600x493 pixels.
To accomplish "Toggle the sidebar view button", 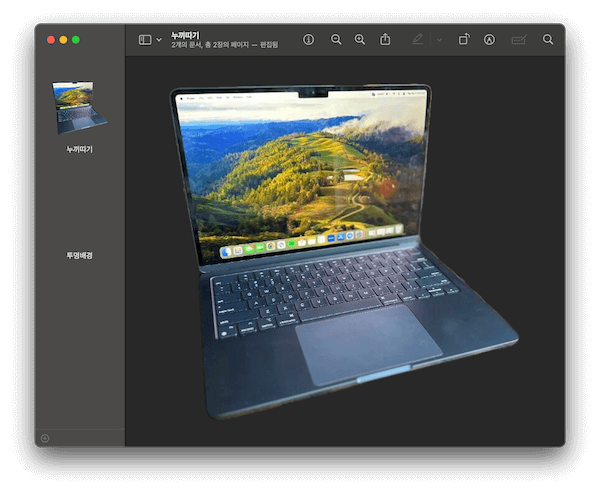I will pyautogui.click(x=145, y=40).
